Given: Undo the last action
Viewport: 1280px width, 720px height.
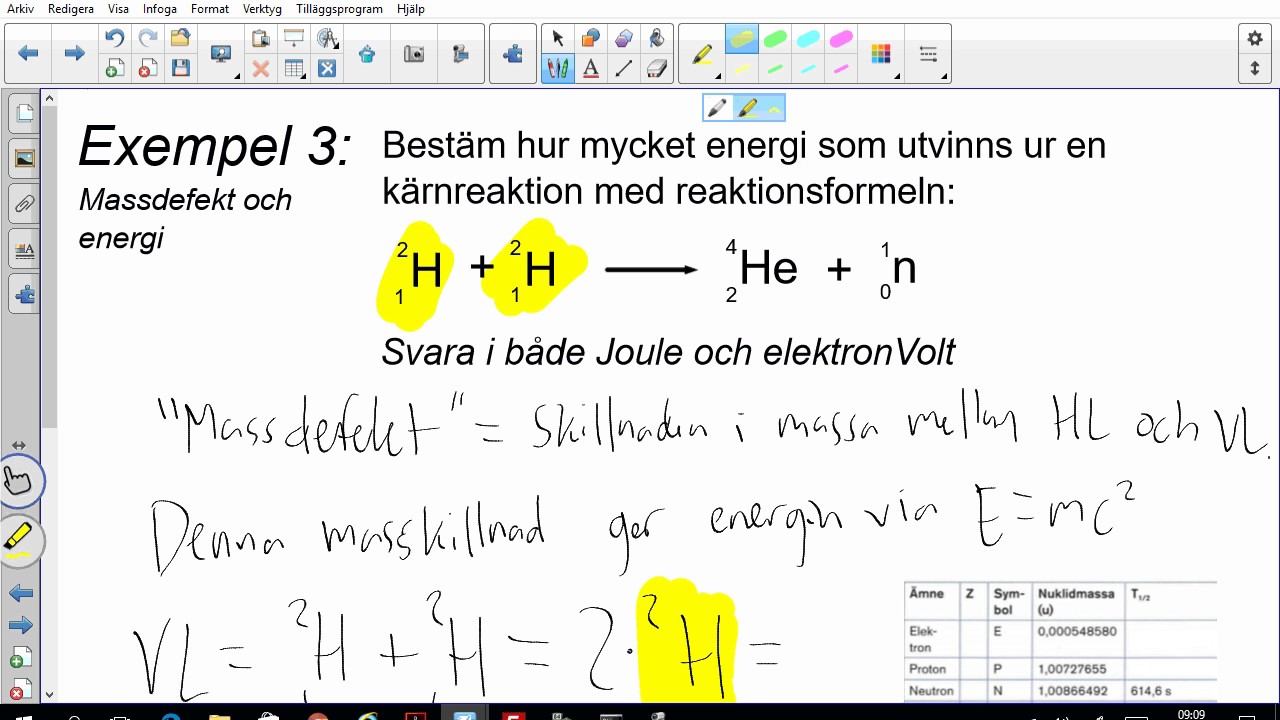Looking at the screenshot, I should point(114,38).
